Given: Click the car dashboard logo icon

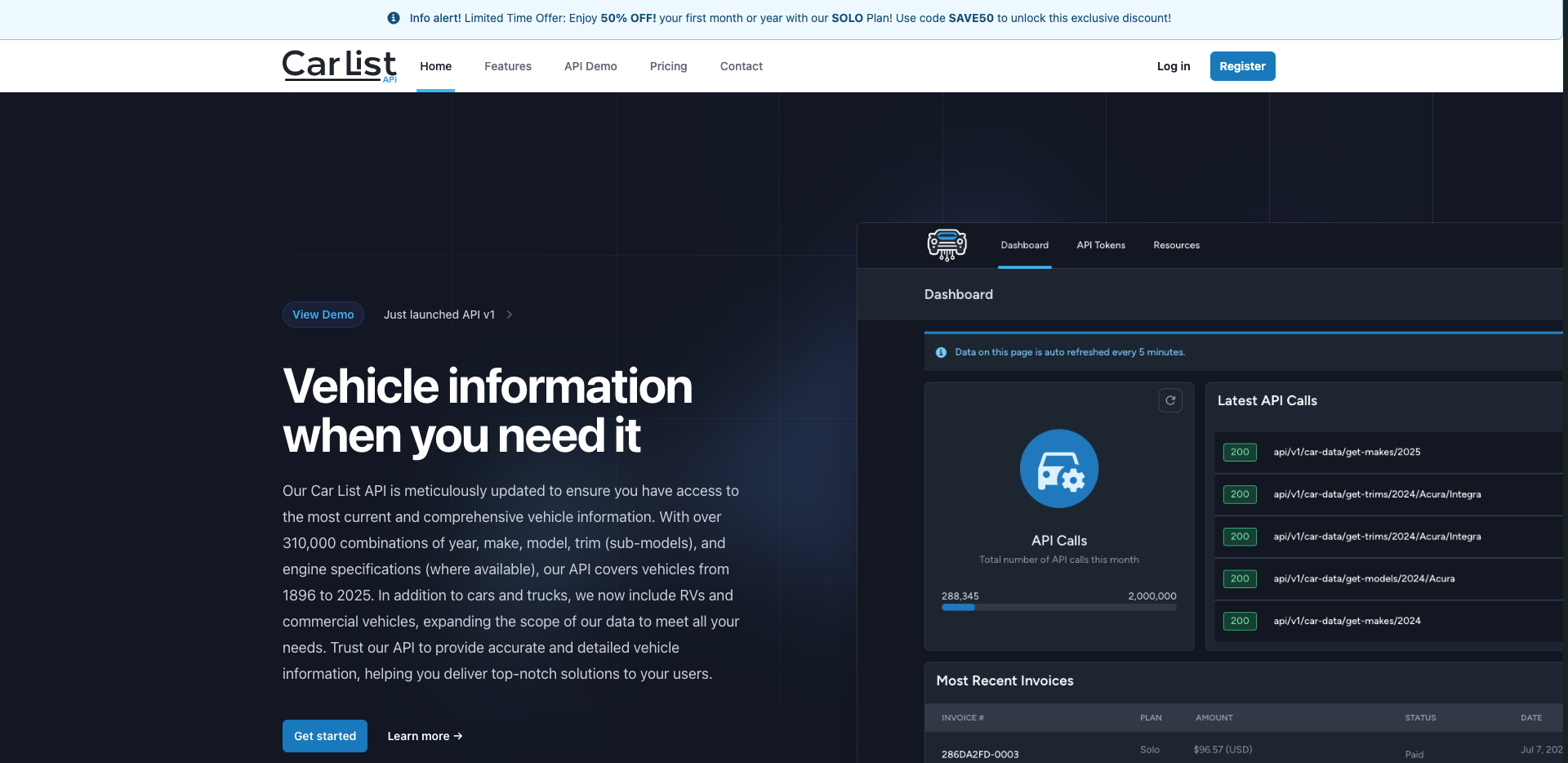Looking at the screenshot, I should click(947, 245).
